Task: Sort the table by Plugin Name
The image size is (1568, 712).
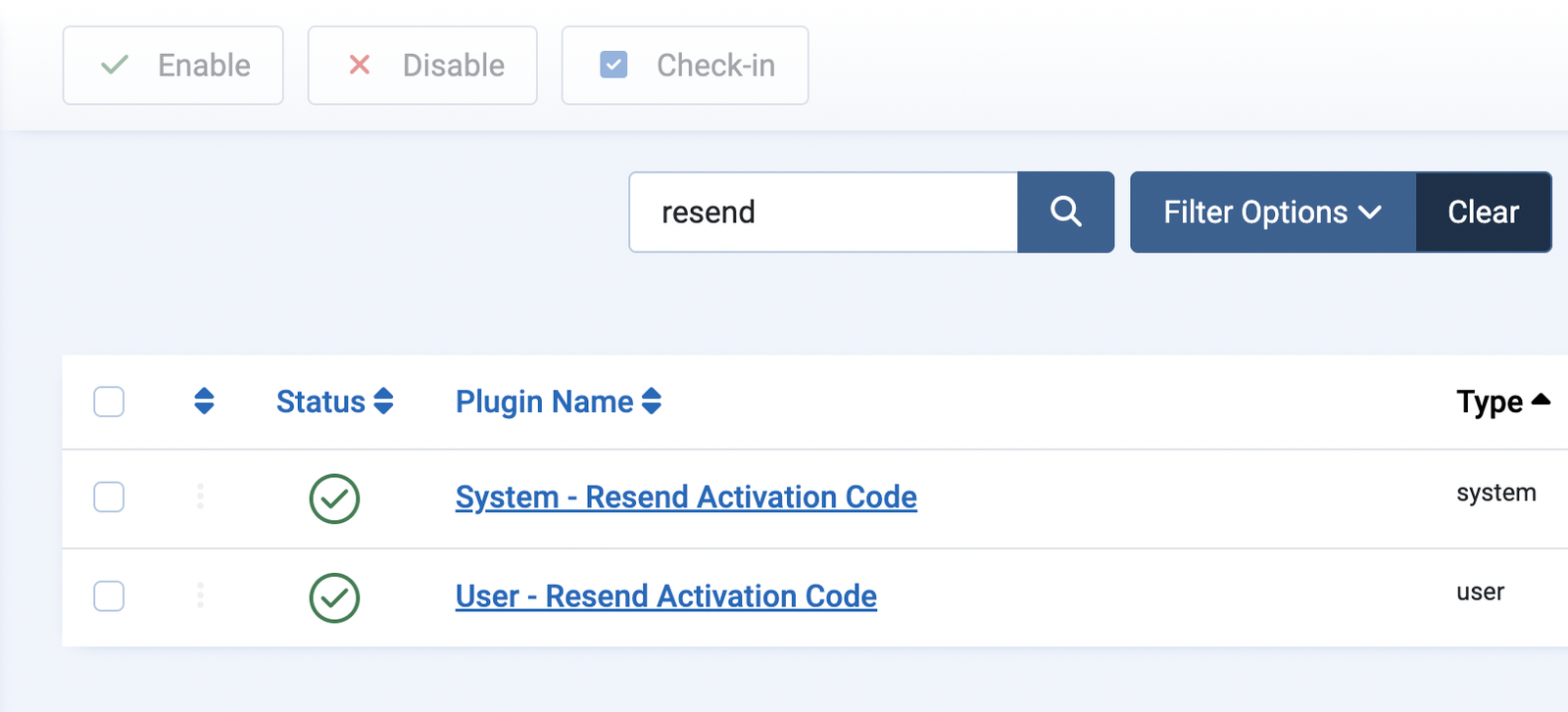Action: (x=559, y=402)
